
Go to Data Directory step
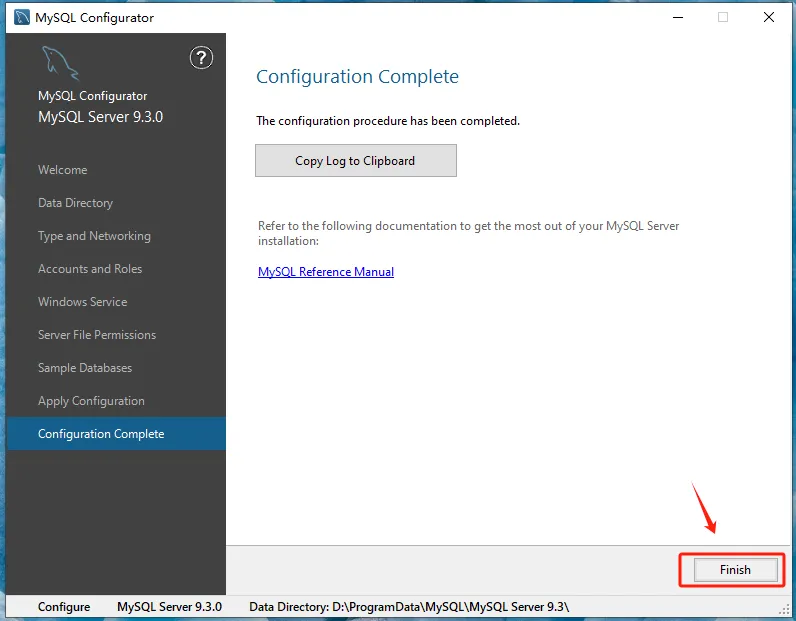(x=75, y=203)
